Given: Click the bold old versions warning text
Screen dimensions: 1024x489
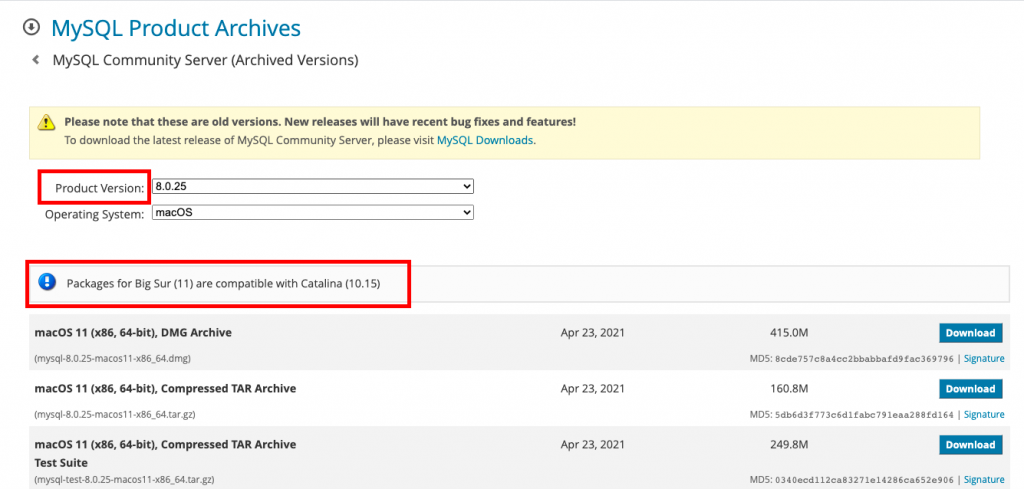Looking at the screenshot, I should click(x=320, y=122).
